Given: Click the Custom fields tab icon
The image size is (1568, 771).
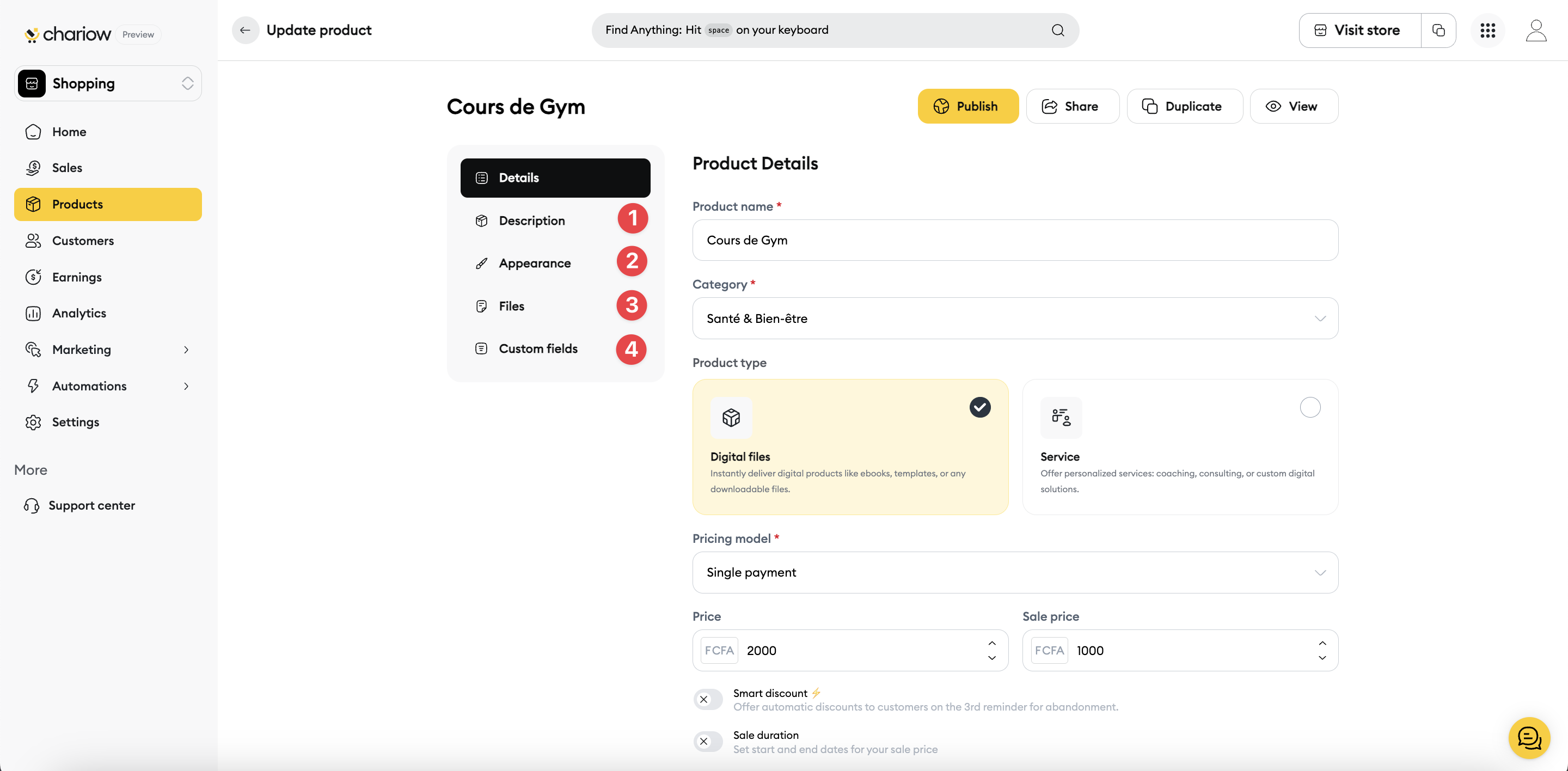Looking at the screenshot, I should (481, 348).
